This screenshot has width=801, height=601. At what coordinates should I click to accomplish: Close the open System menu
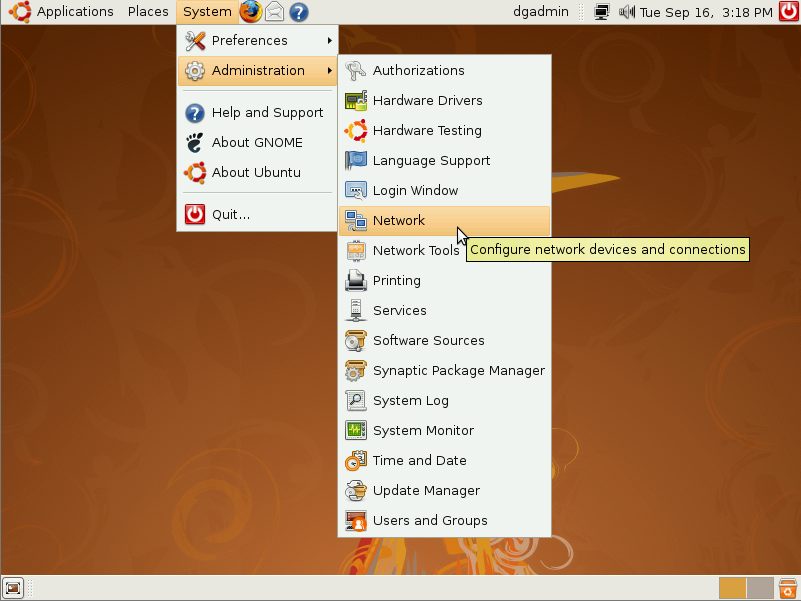pyautogui.click(x=207, y=12)
